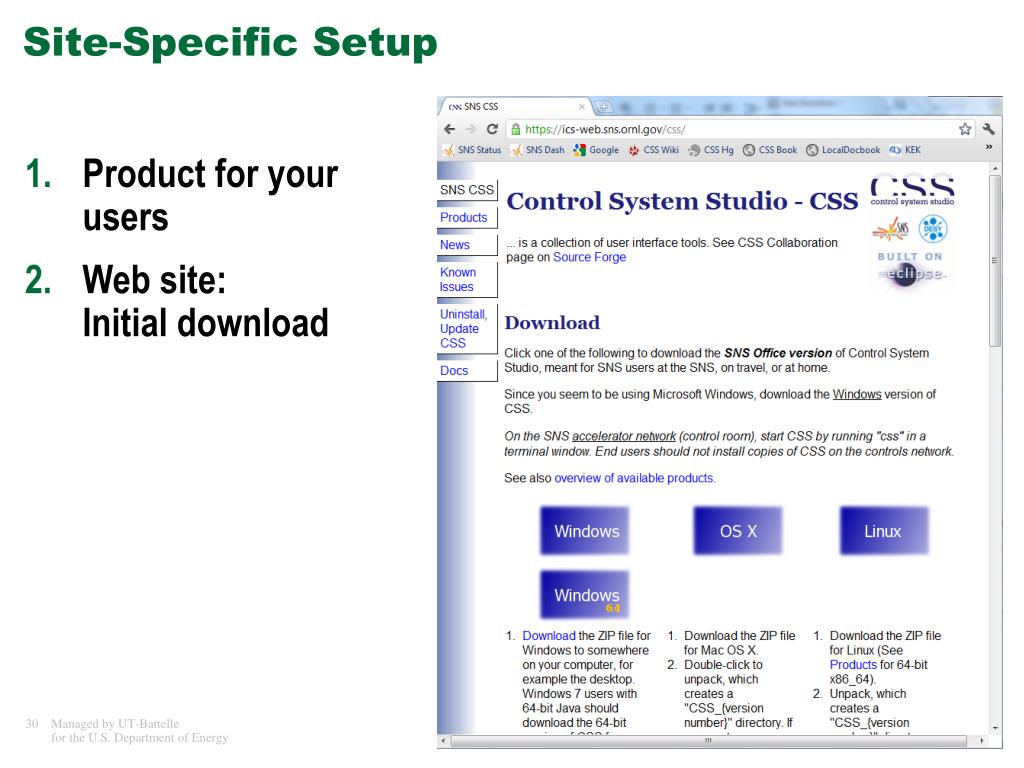Image resolution: width=1024 pixels, height=768 pixels.
Task: Open the wrench settings menu
Action: click(989, 129)
